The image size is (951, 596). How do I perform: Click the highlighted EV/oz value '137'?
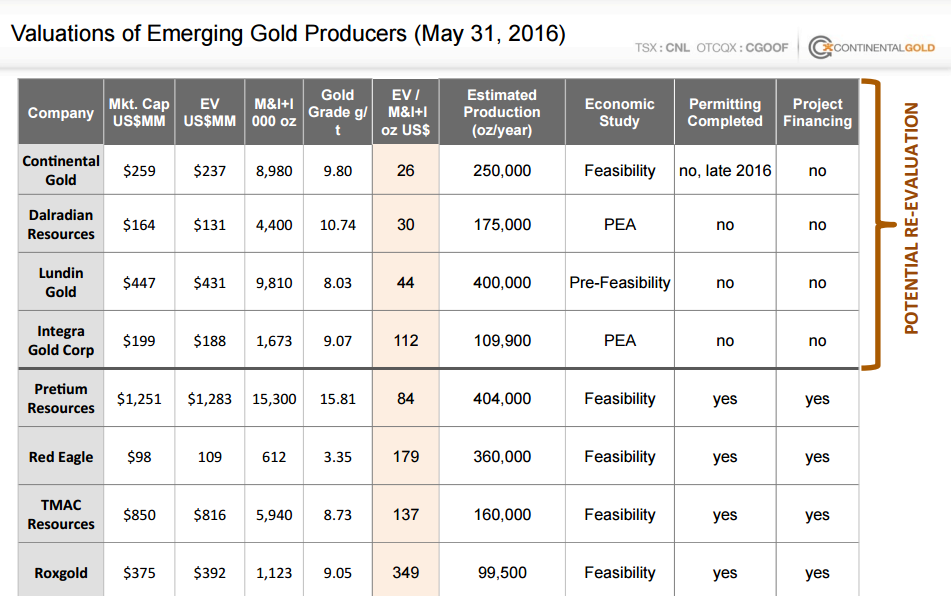405,515
